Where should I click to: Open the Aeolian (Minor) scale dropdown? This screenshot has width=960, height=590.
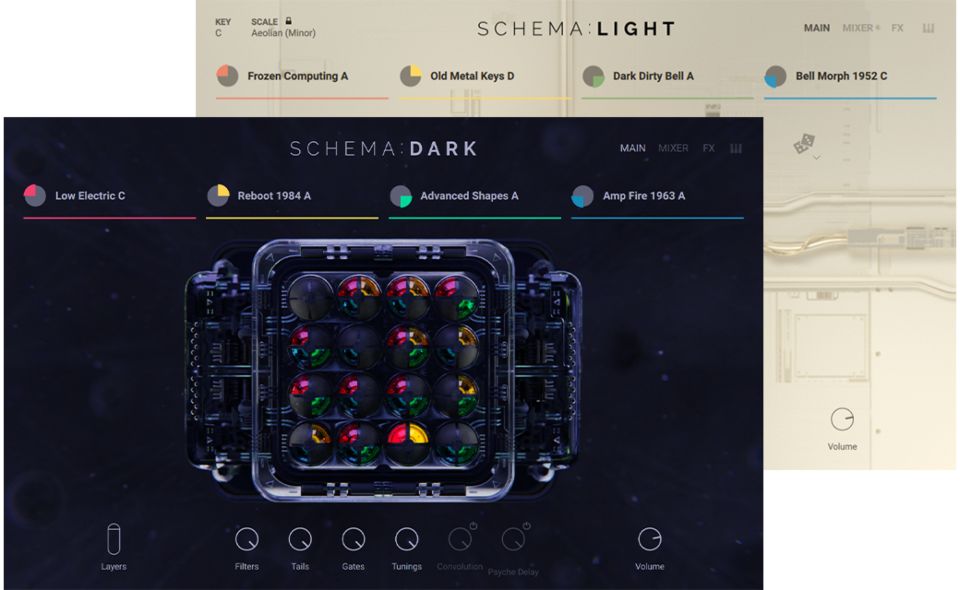coord(283,33)
